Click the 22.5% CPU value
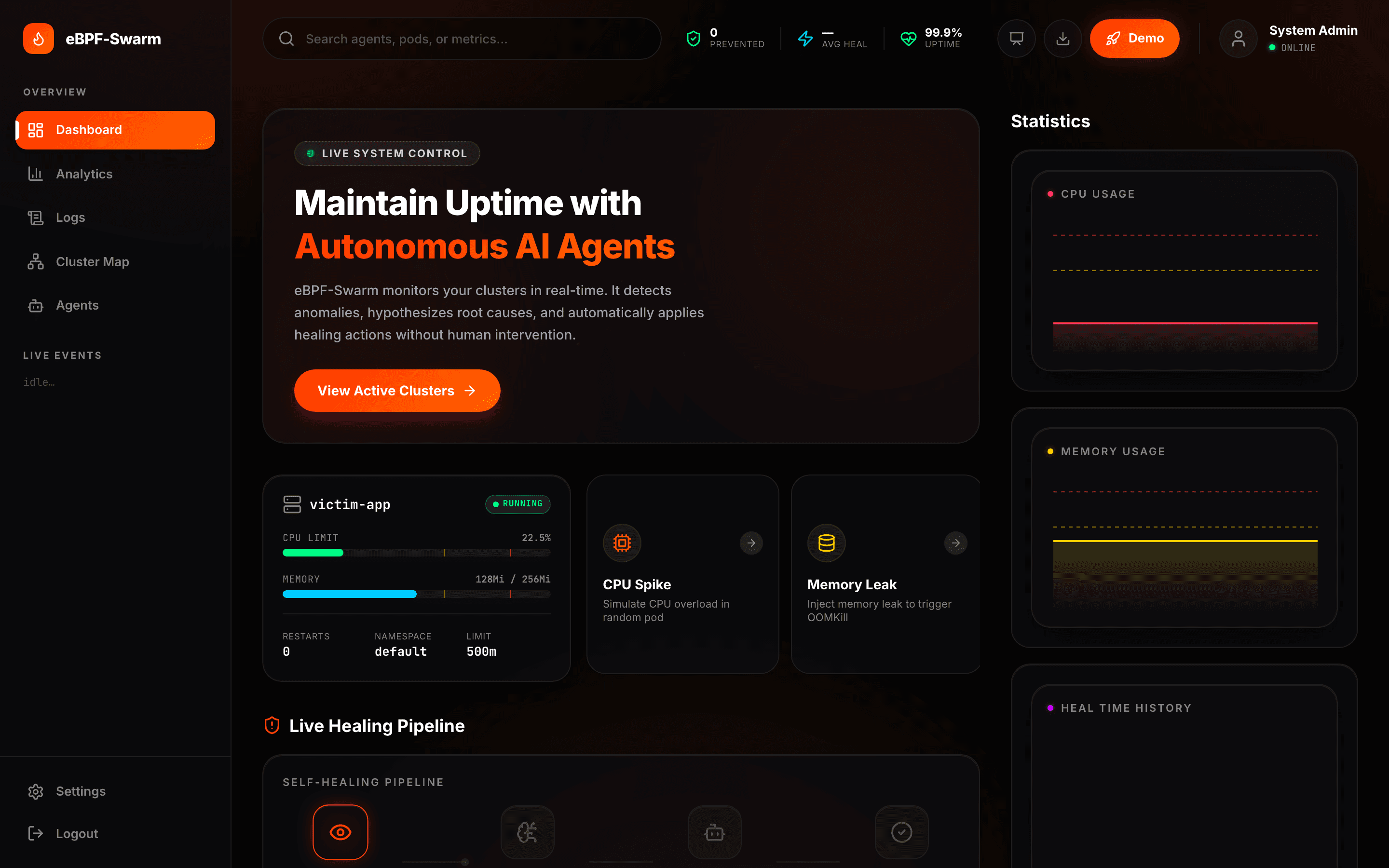The image size is (1389, 868). pyautogui.click(x=536, y=538)
